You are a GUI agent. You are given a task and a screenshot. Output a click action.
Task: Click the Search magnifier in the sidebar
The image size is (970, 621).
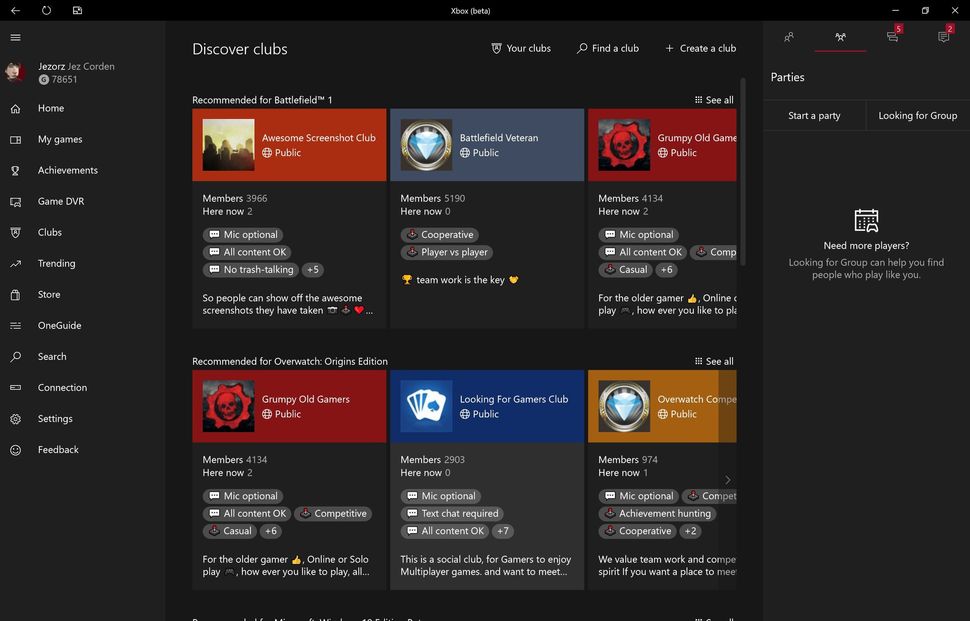click(x=14, y=356)
